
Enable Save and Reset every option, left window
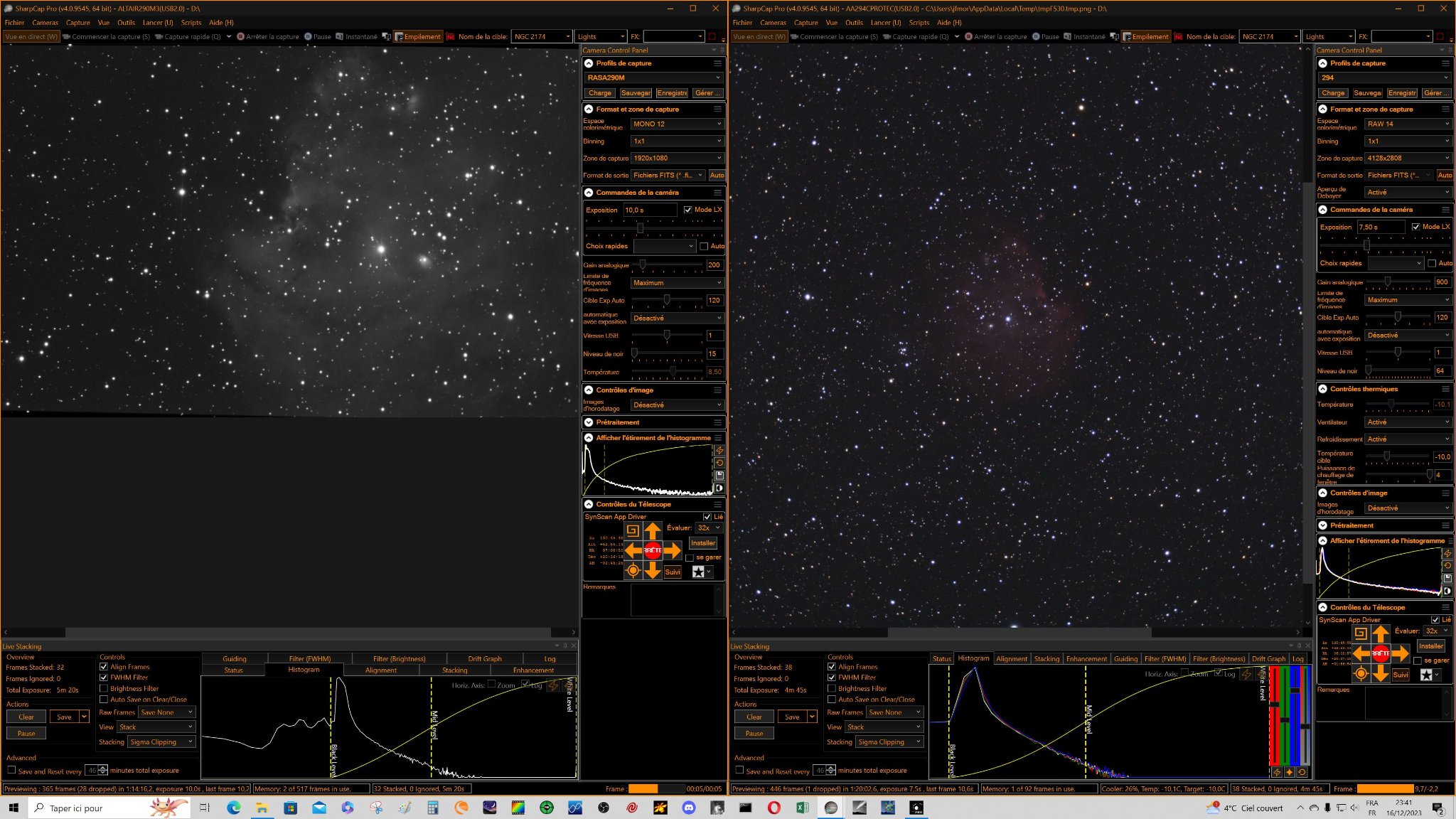point(11,770)
